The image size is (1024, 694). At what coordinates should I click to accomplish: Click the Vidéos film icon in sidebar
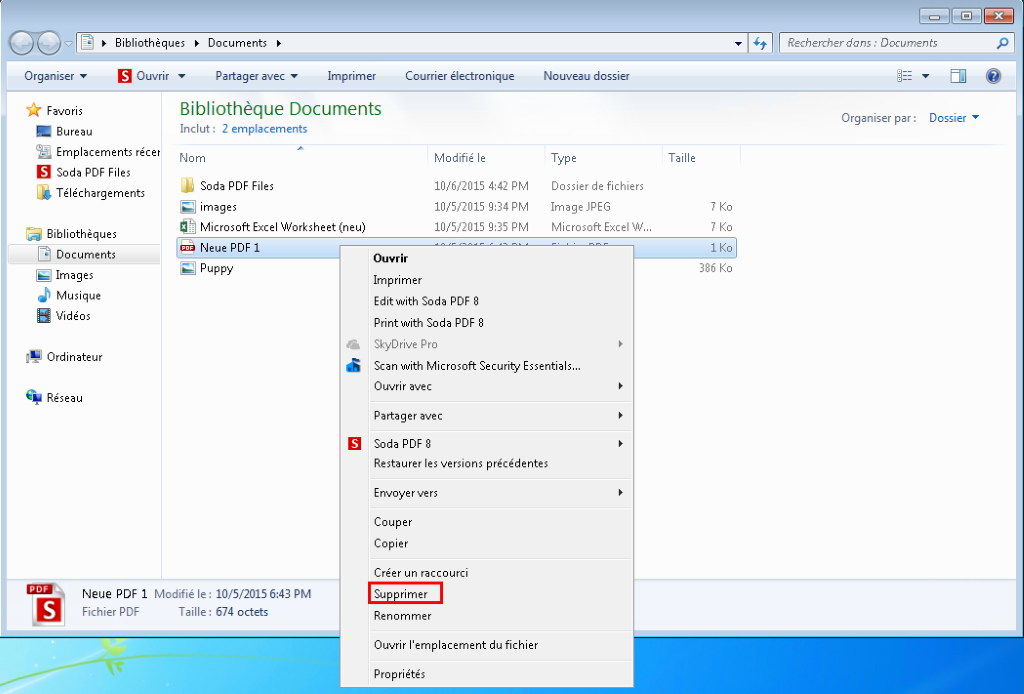pos(44,316)
